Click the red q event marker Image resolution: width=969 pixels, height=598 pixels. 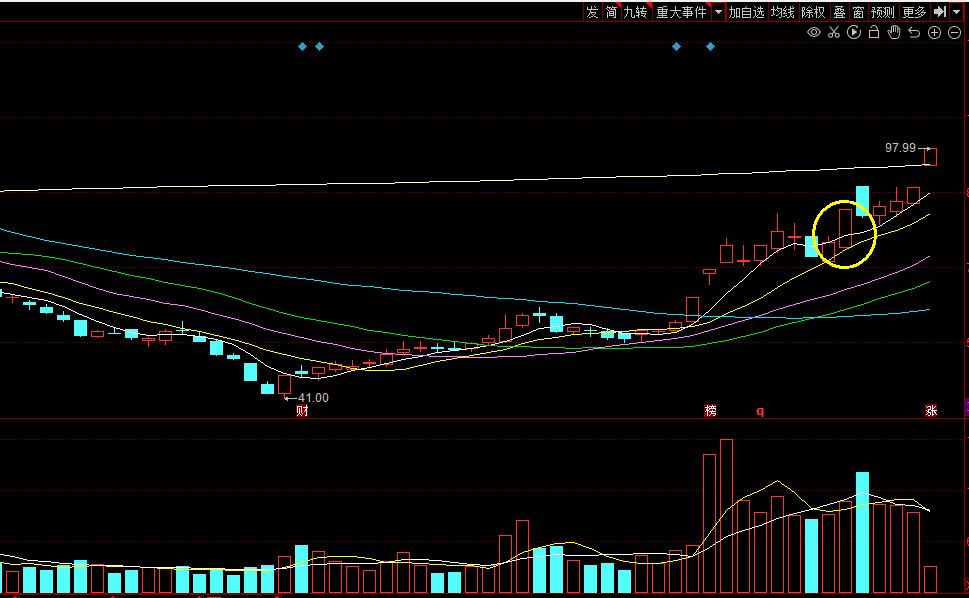(x=760, y=411)
